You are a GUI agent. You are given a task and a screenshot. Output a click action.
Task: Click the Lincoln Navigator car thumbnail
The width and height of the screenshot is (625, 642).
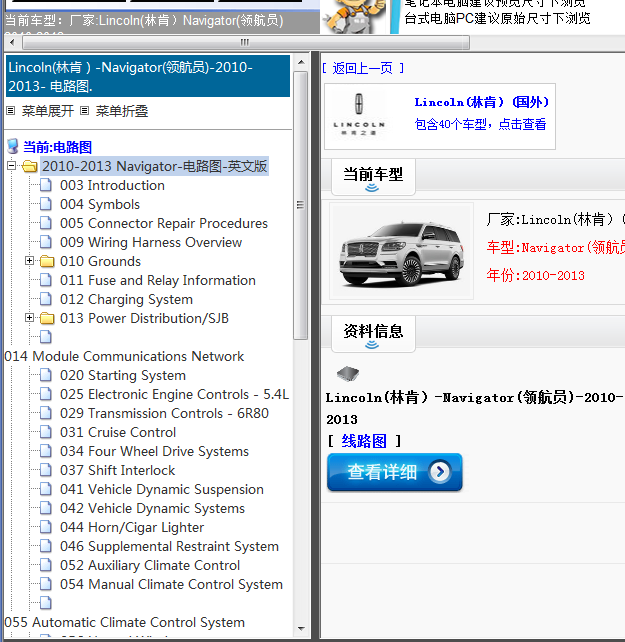tap(401, 251)
